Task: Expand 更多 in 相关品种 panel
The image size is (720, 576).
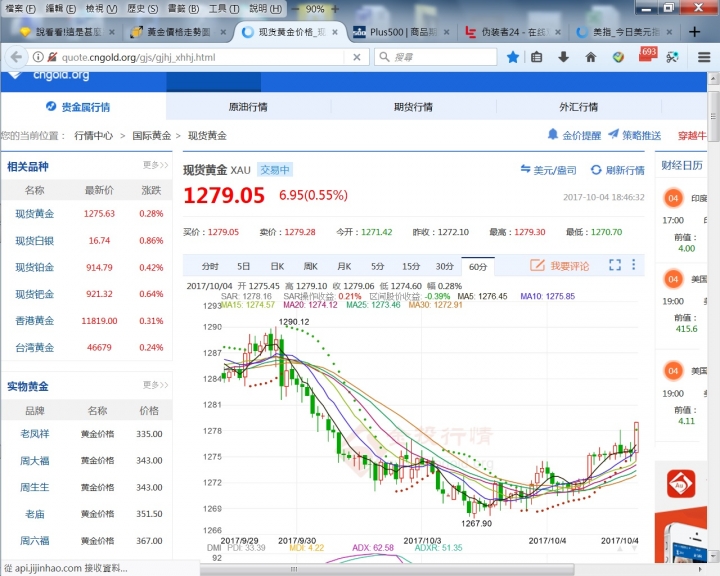Action: [x=155, y=165]
